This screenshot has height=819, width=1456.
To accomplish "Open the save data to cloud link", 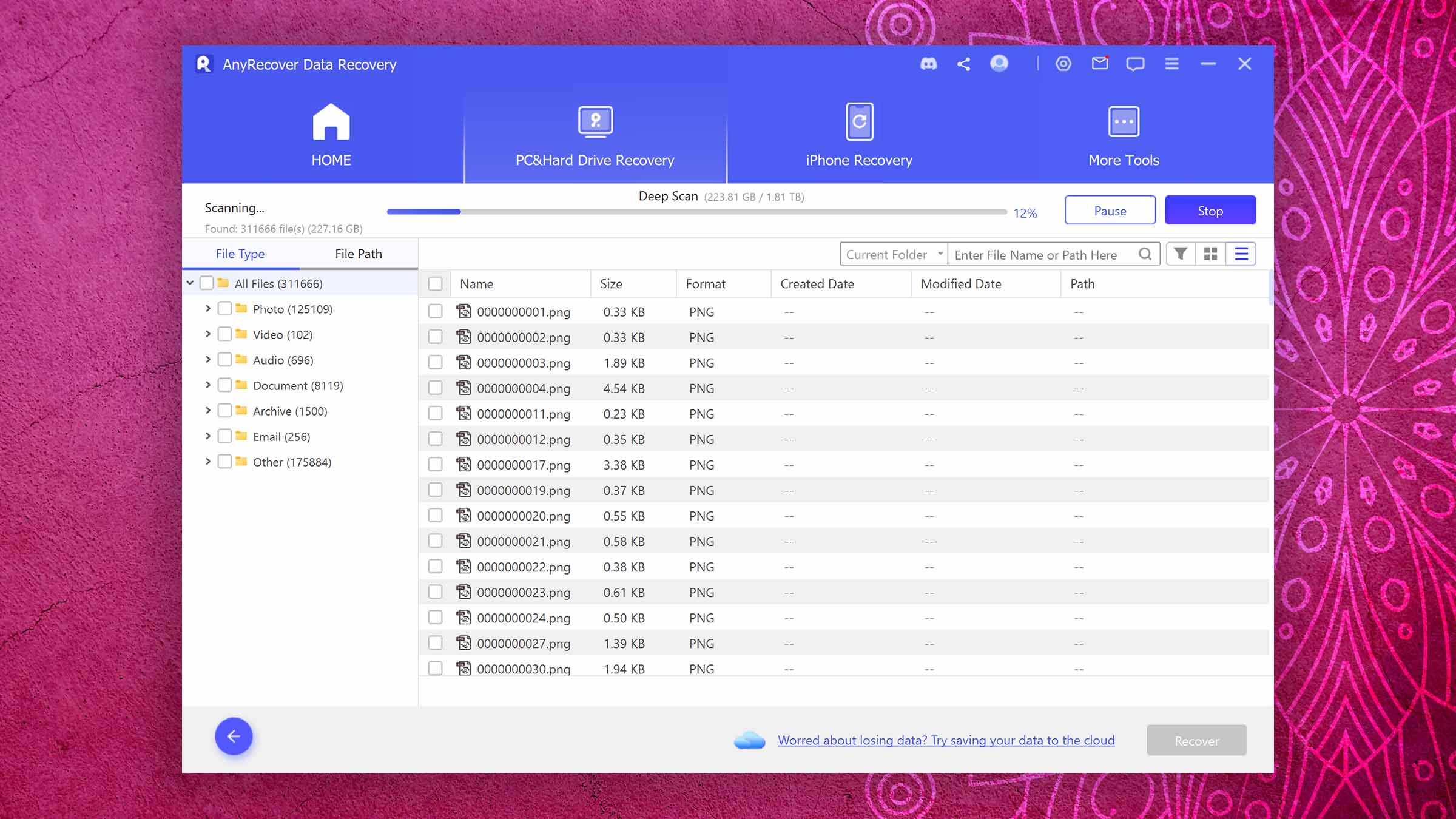I will point(946,740).
